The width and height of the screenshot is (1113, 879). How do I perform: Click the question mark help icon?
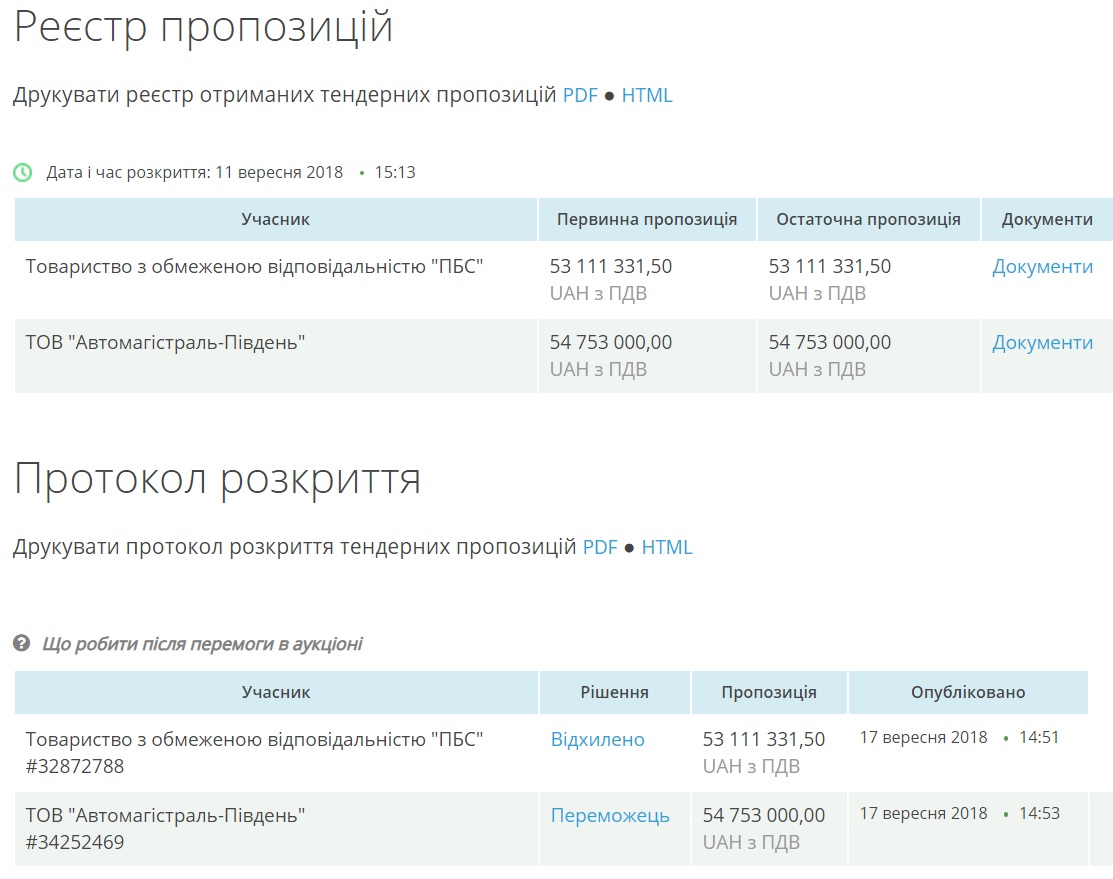(x=21, y=643)
